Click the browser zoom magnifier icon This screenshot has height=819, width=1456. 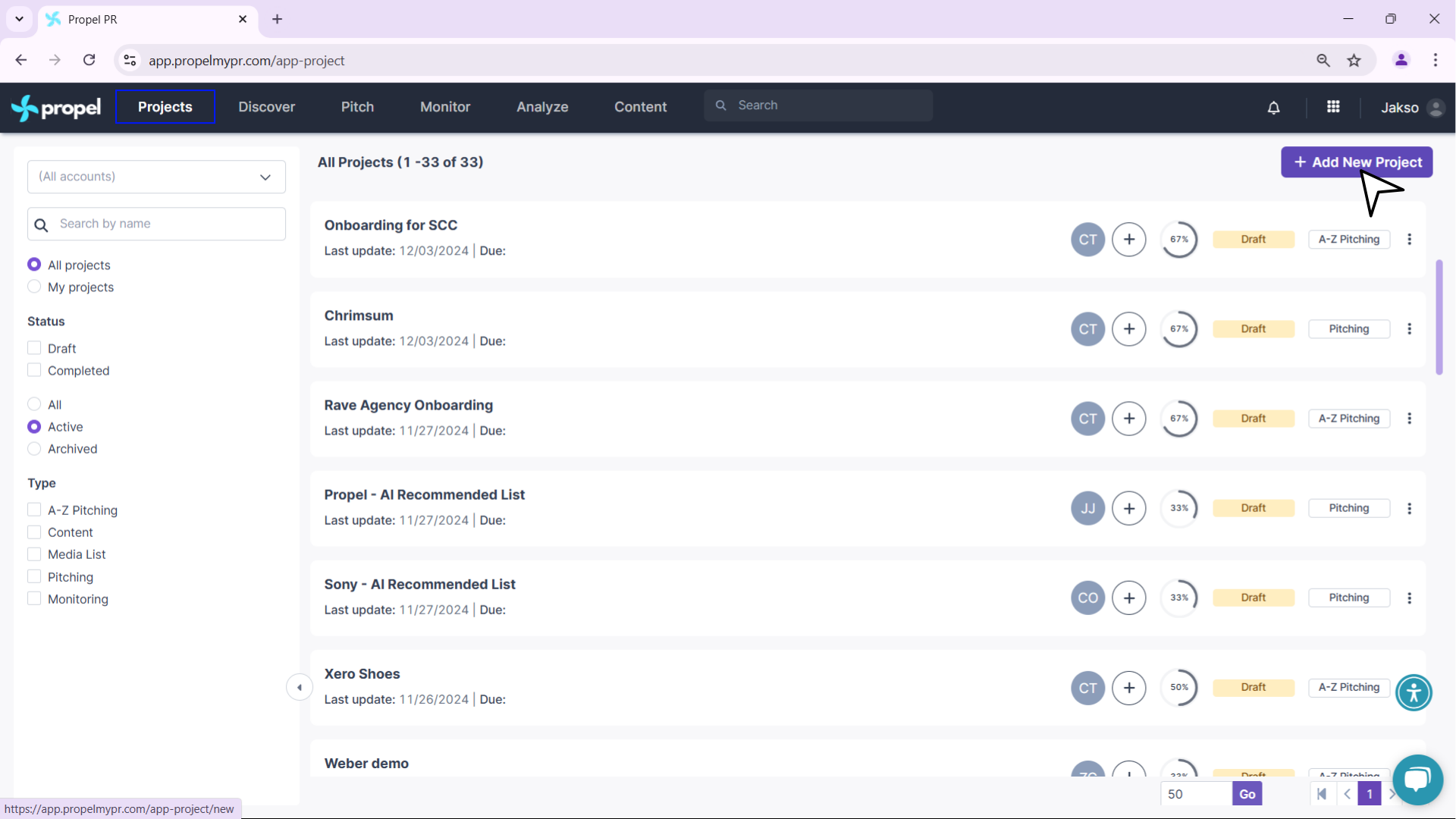[x=1323, y=61]
